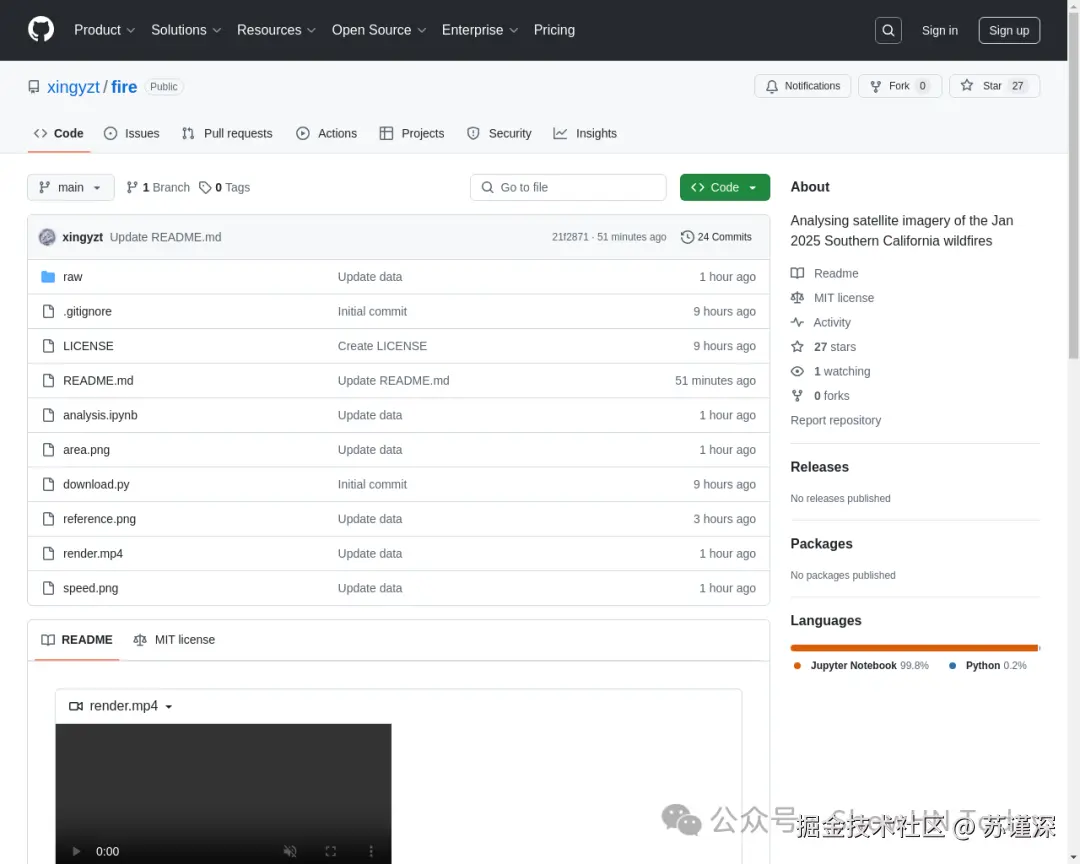Open the green Code dropdown
This screenshot has height=864, width=1080.
pyautogui.click(x=725, y=187)
